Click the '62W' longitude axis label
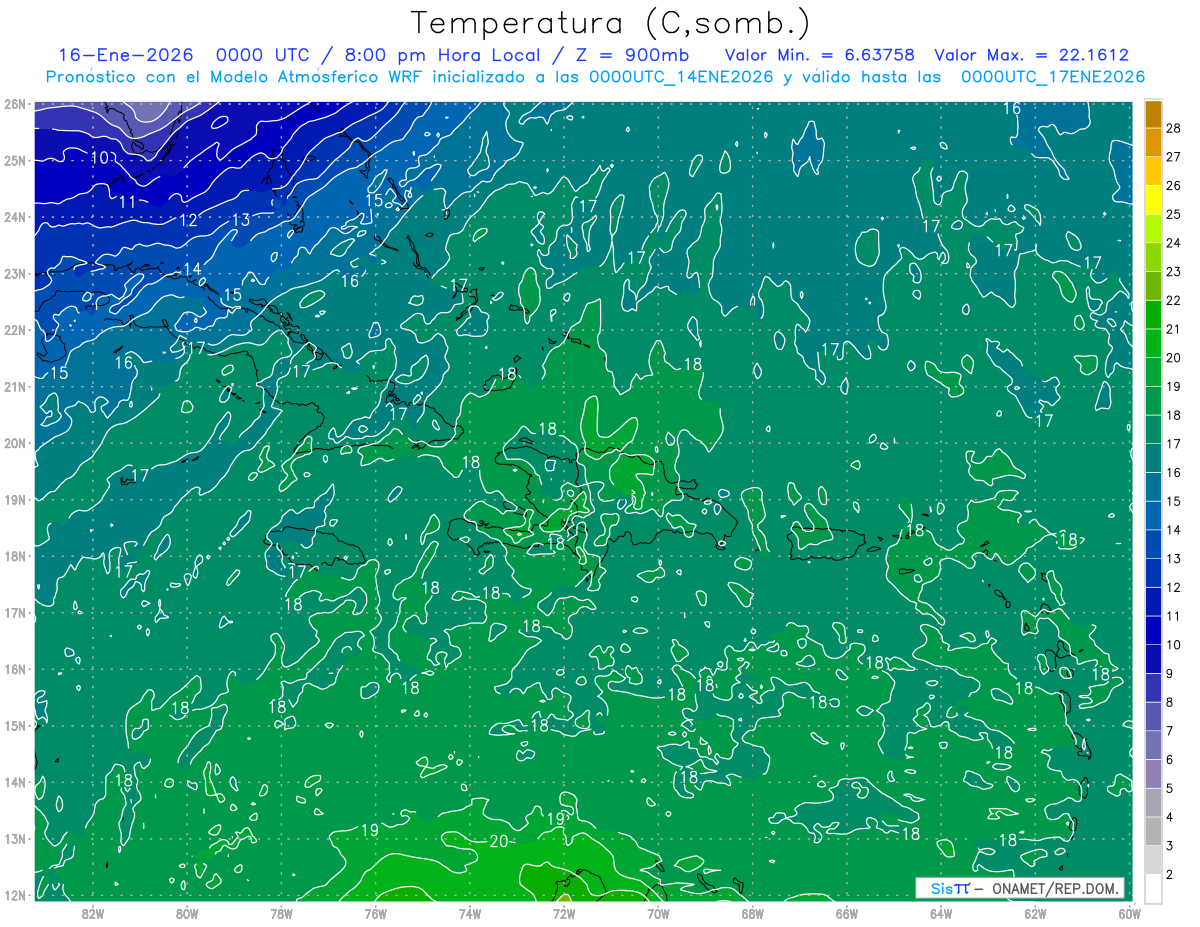 (1035, 913)
